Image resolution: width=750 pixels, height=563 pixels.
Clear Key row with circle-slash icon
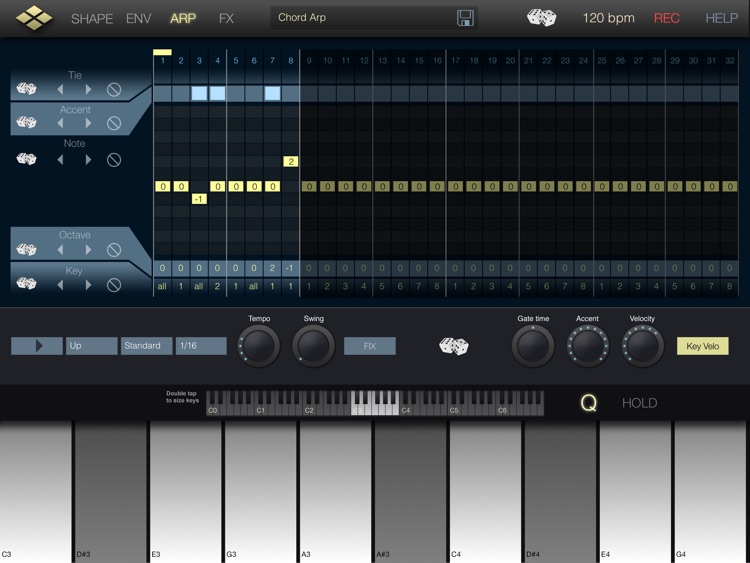(114, 286)
